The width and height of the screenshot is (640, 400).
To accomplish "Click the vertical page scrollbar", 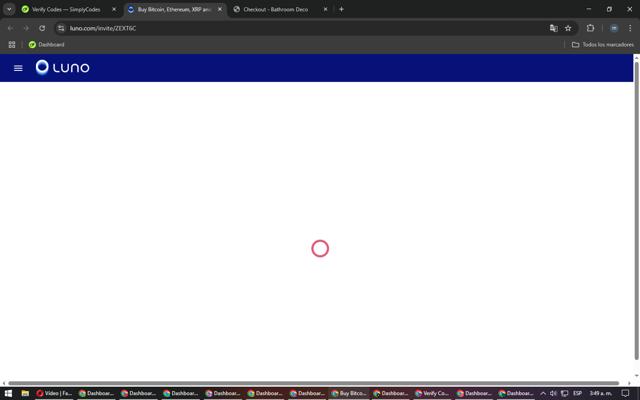I will 636,210.
